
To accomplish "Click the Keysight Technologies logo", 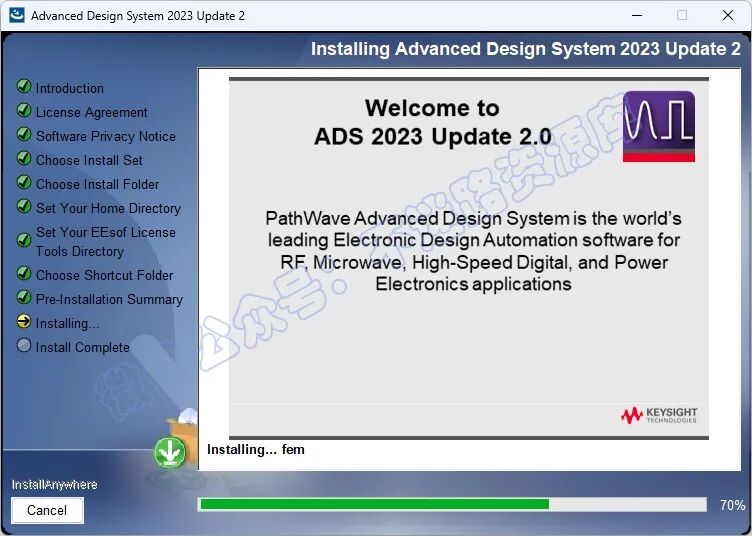I will click(658, 415).
